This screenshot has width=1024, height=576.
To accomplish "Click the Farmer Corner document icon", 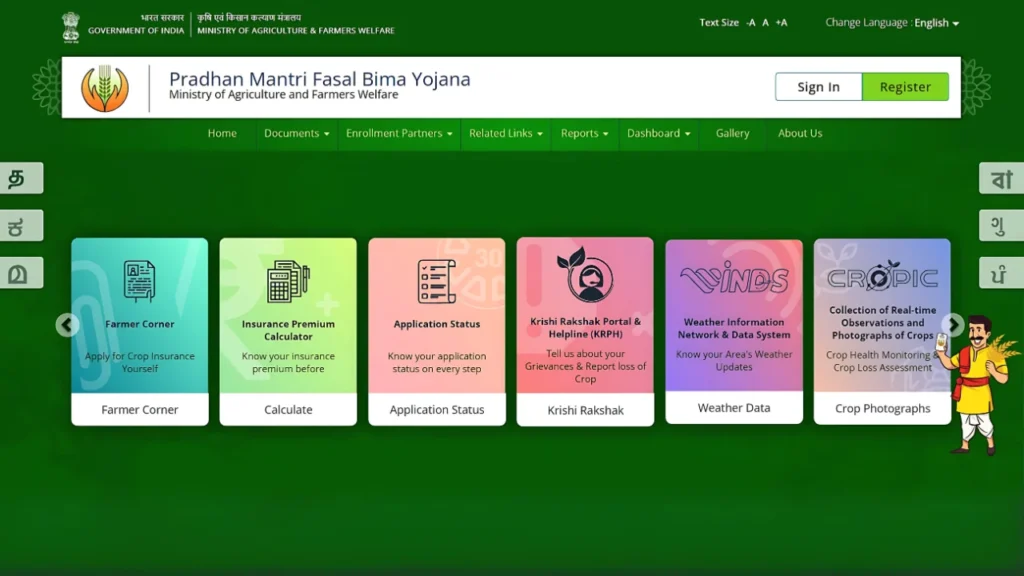I will pyautogui.click(x=140, y=281).
